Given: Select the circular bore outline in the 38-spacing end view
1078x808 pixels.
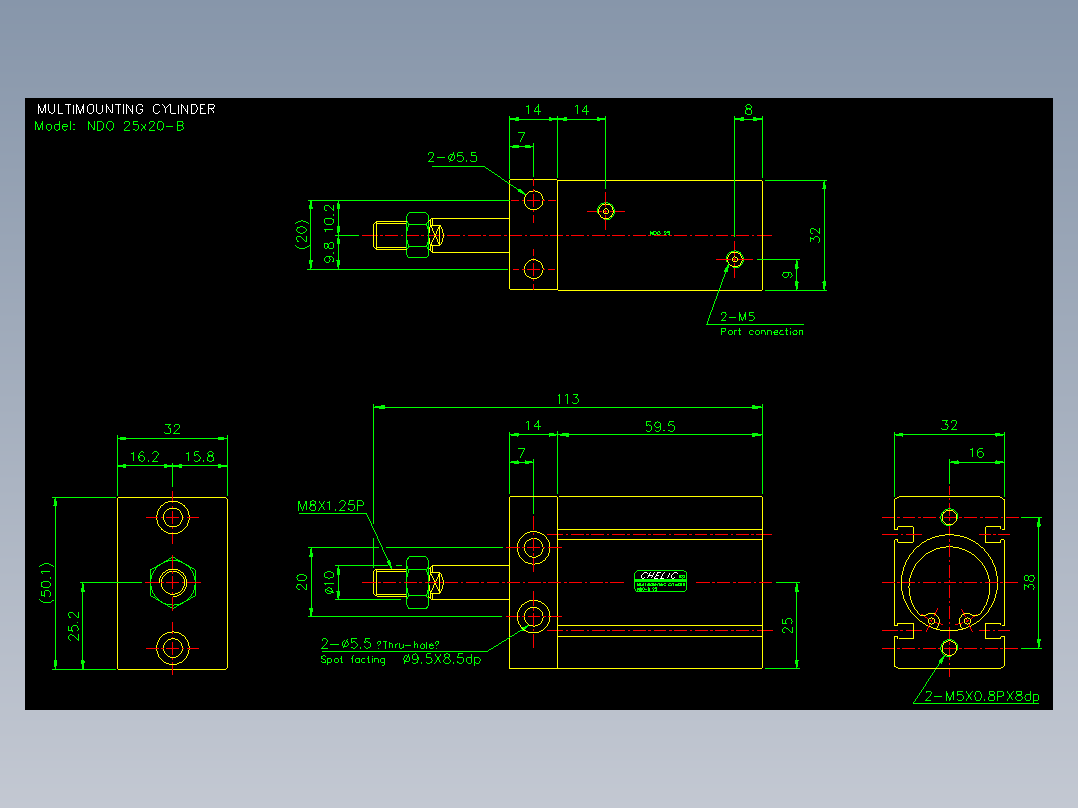Looking at the screenshot, I should 949,582.
